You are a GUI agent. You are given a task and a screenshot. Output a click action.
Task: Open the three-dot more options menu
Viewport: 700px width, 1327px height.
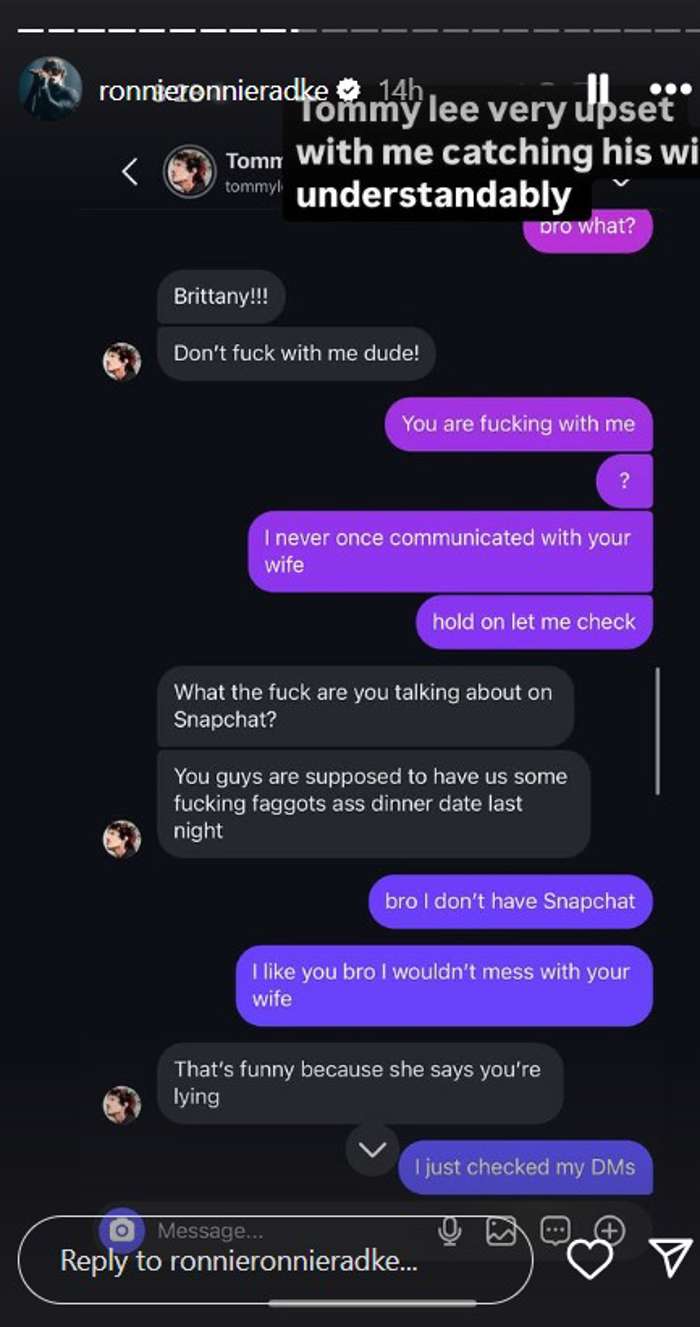pos(670,89)
